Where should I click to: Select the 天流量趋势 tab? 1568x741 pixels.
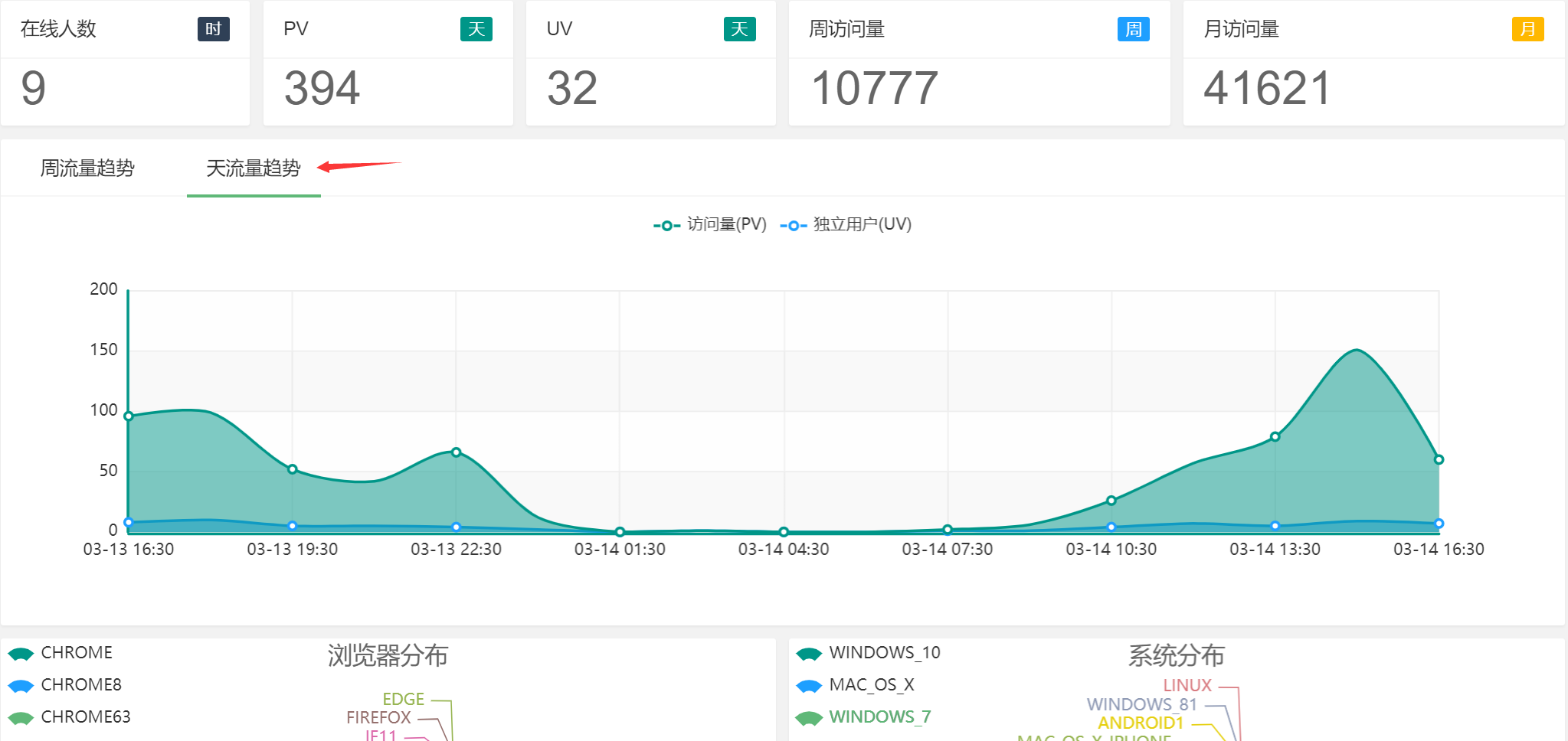click(x=254, y=168)
